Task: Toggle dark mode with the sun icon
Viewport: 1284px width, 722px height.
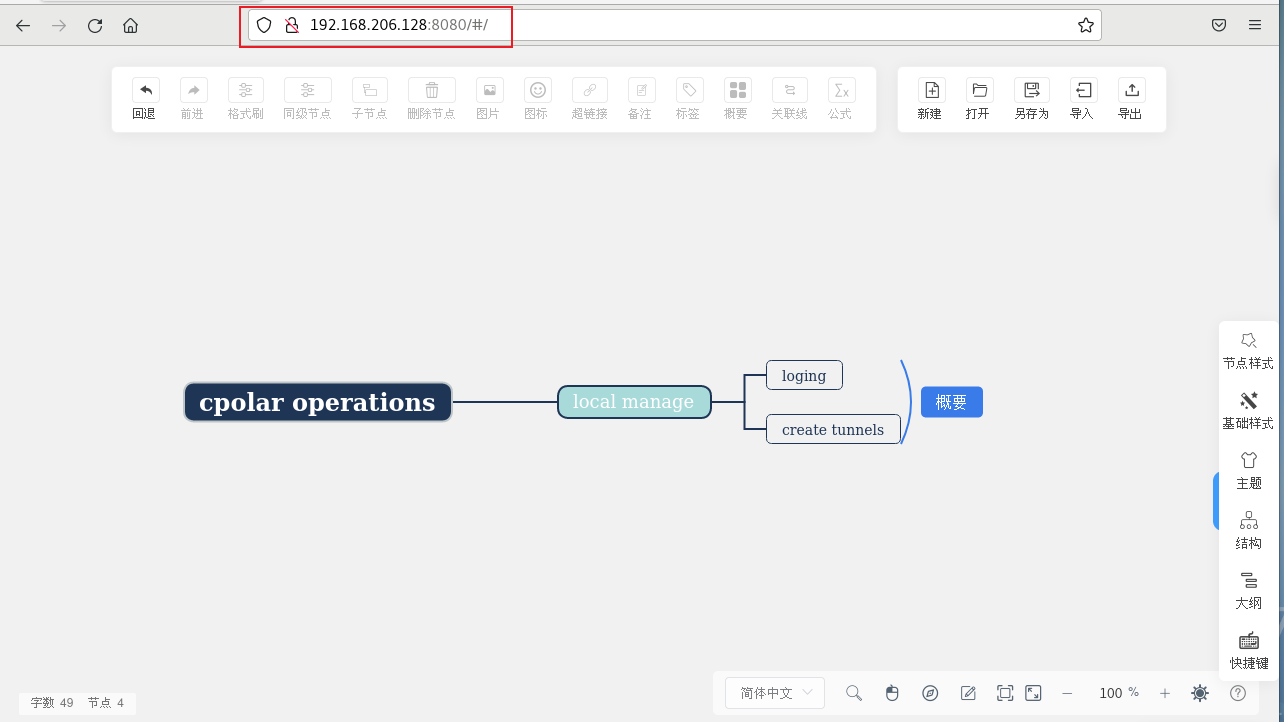Action: point(1200,692)
